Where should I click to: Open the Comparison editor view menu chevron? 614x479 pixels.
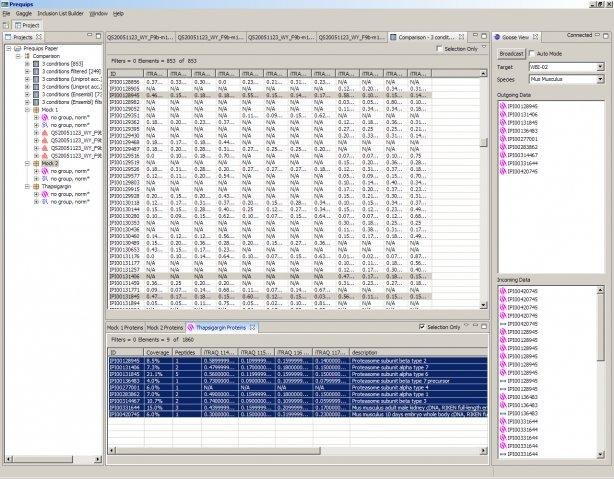coord(484,47)
